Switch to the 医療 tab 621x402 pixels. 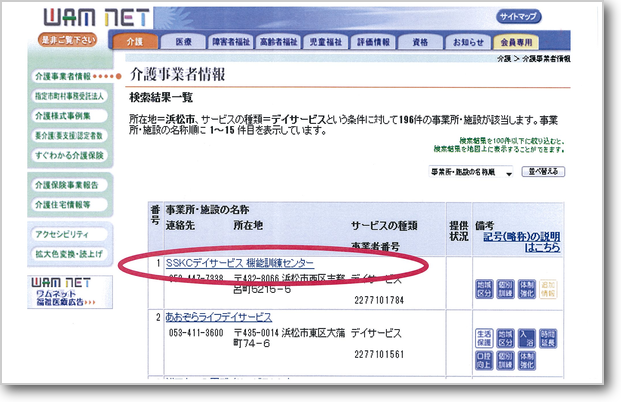[x=183, y=42]
